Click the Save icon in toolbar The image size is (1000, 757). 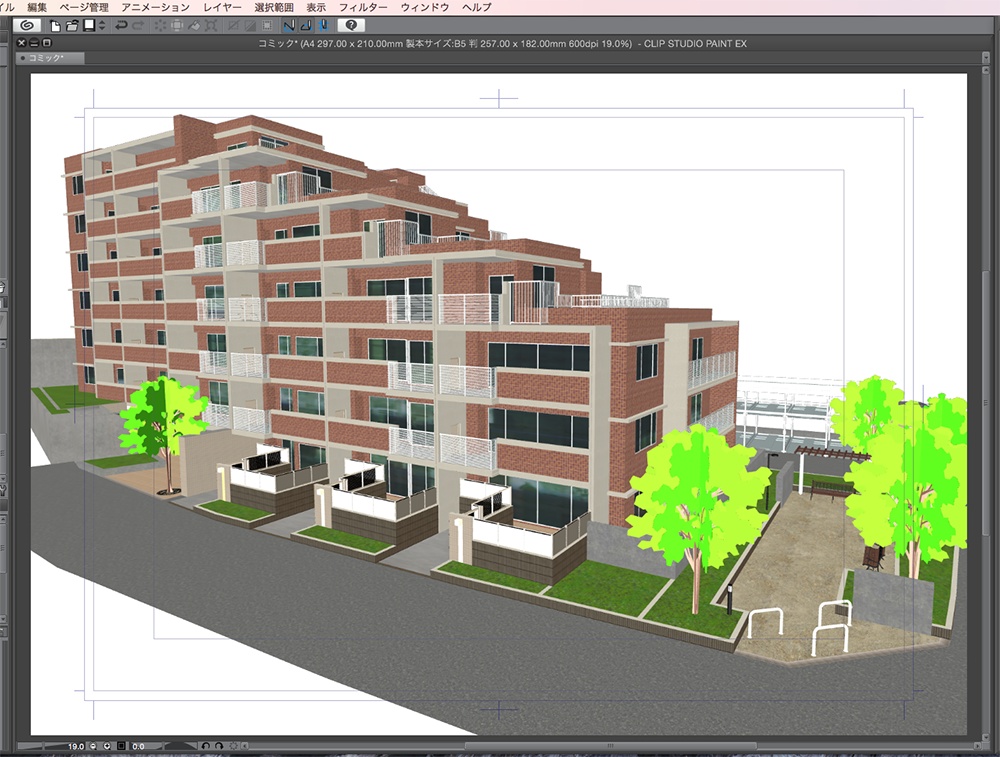[89, 26]
